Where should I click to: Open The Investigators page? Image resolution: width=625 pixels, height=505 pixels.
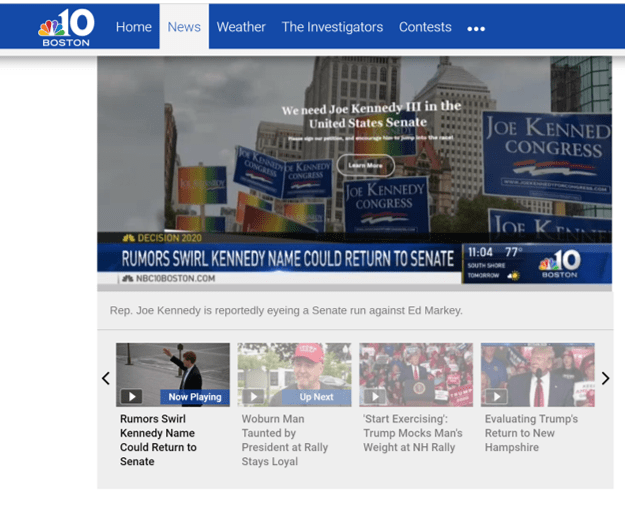click(332, 27)
